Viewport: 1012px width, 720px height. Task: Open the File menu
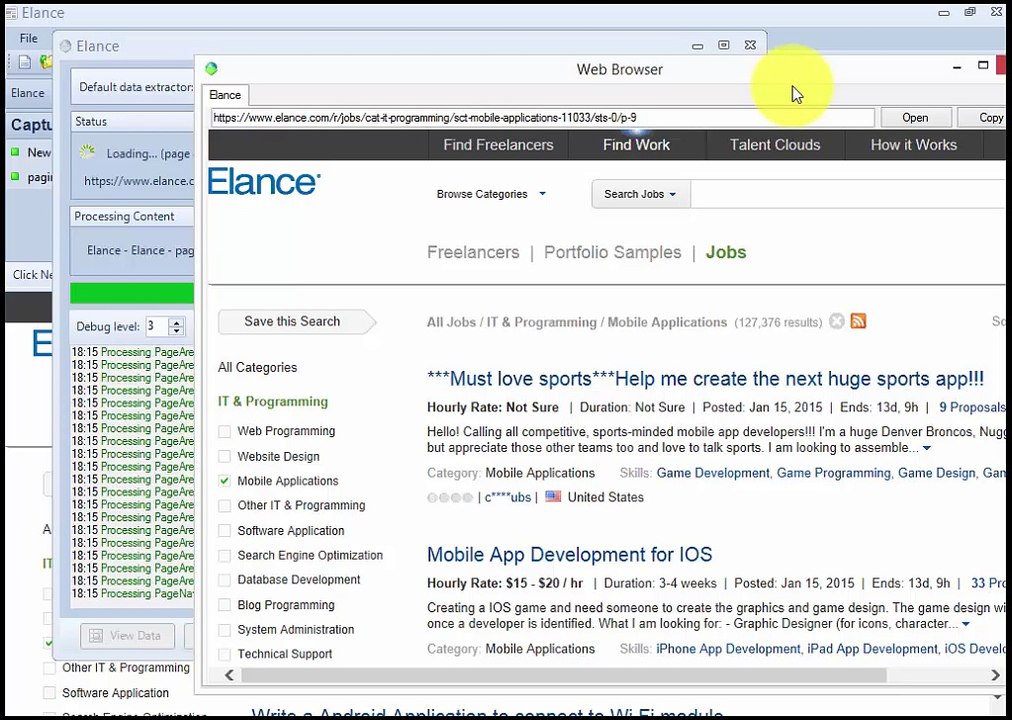(x=29, y=38)
